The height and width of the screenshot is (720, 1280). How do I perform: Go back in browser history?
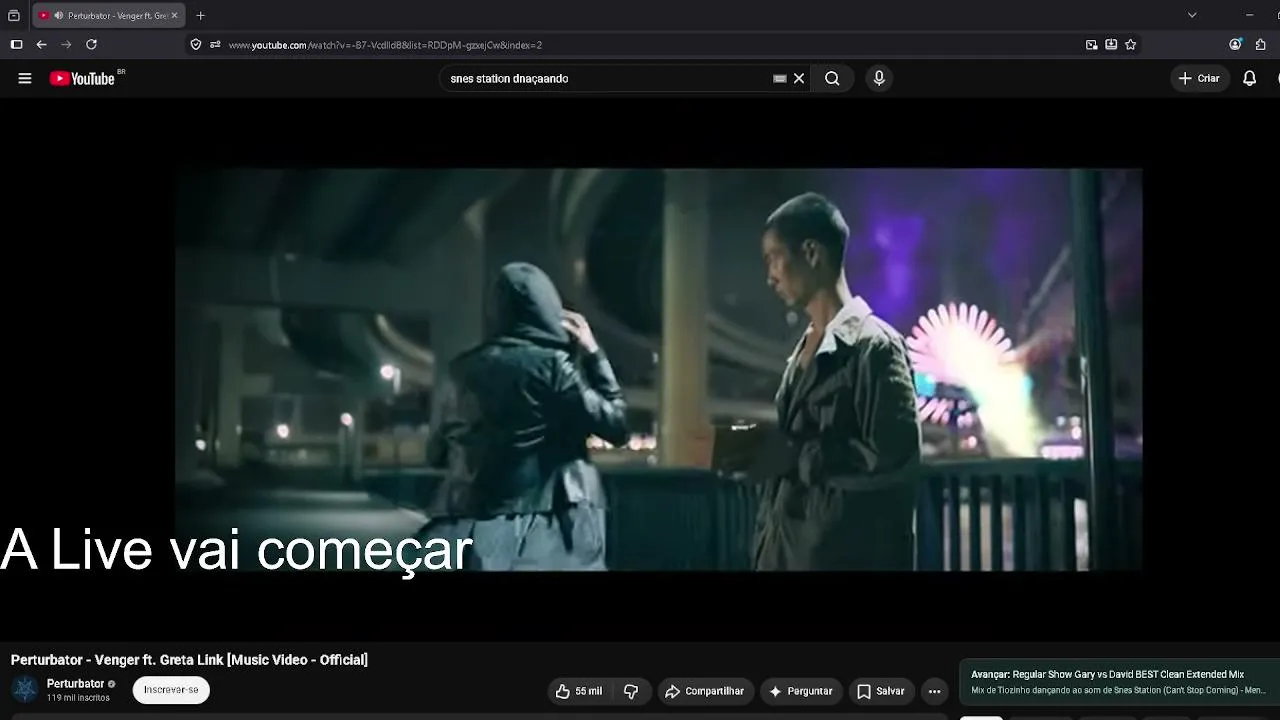41,45
